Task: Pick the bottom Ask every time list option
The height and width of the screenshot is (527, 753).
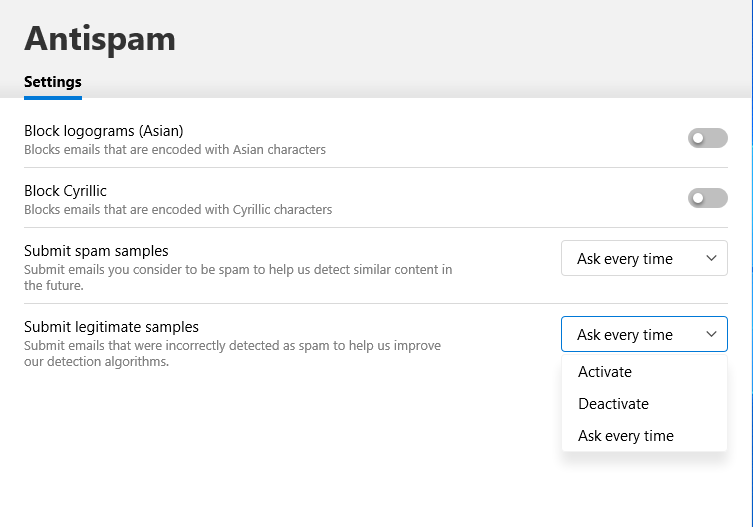Action: [626, 436]
